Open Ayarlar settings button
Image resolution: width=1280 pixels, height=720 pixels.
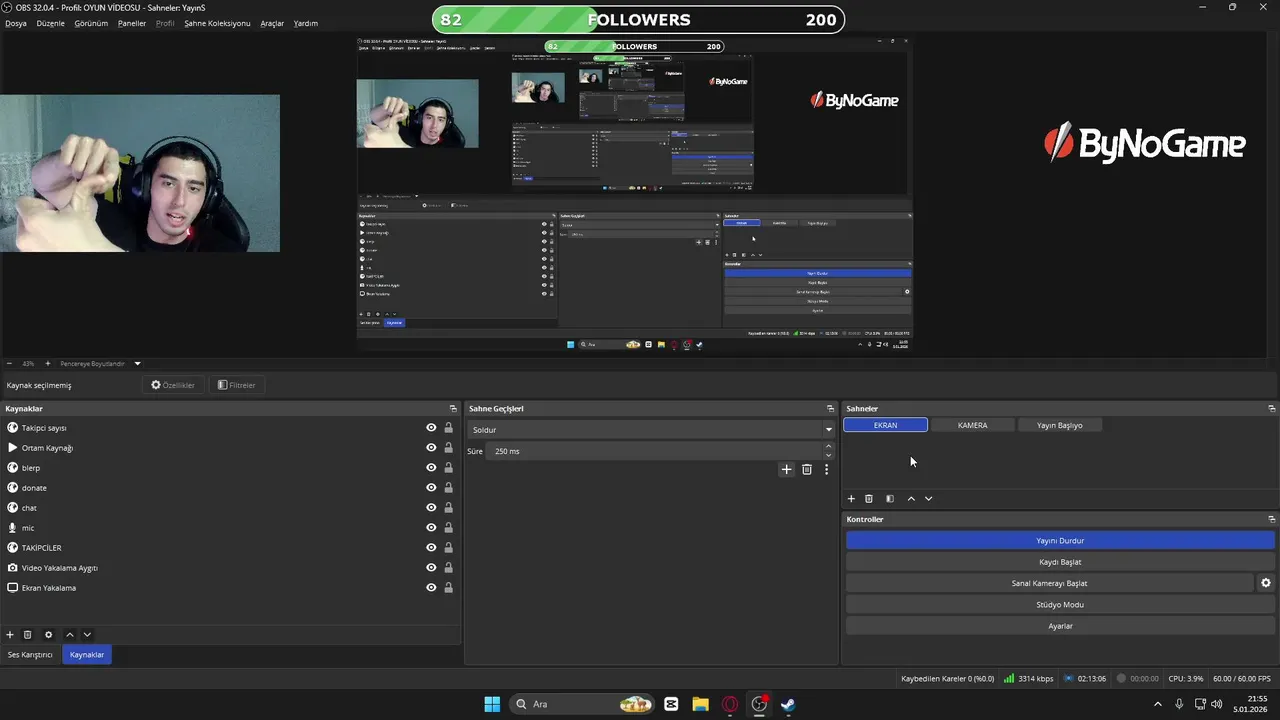(x=1060, y=626)
